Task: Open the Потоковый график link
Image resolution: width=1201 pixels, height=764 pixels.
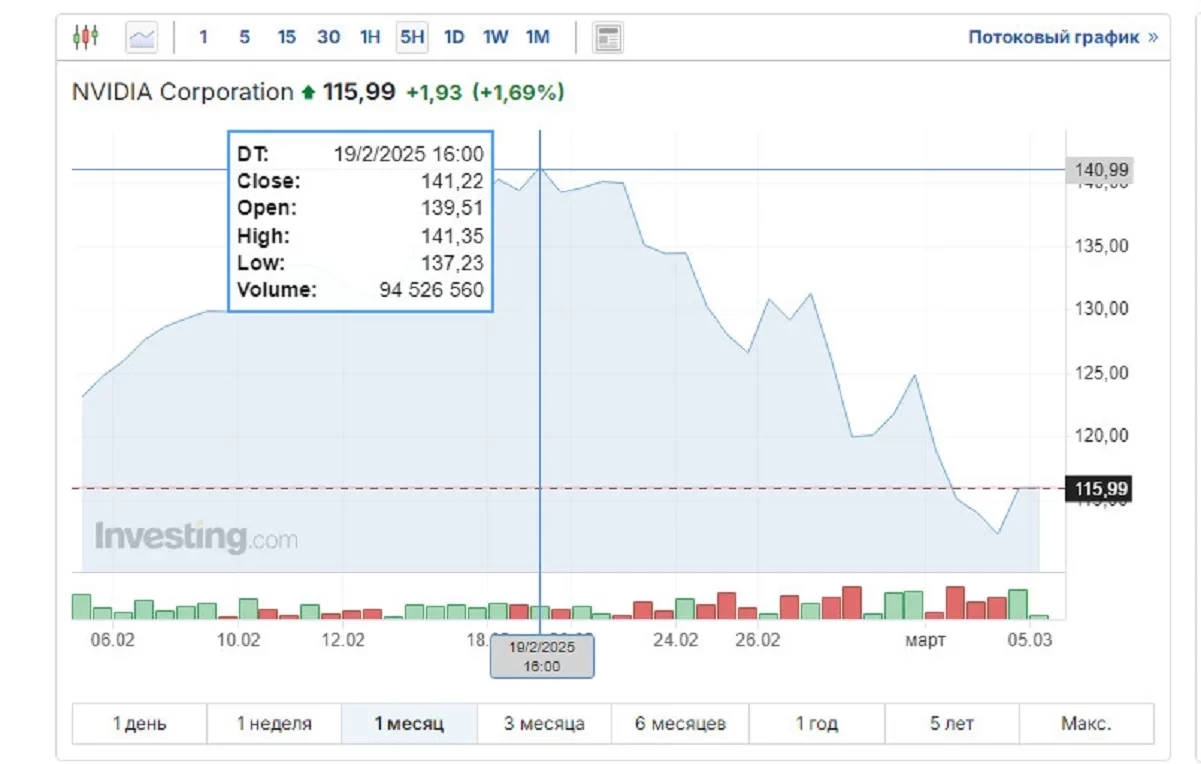Action: [x=1062, y=38]
